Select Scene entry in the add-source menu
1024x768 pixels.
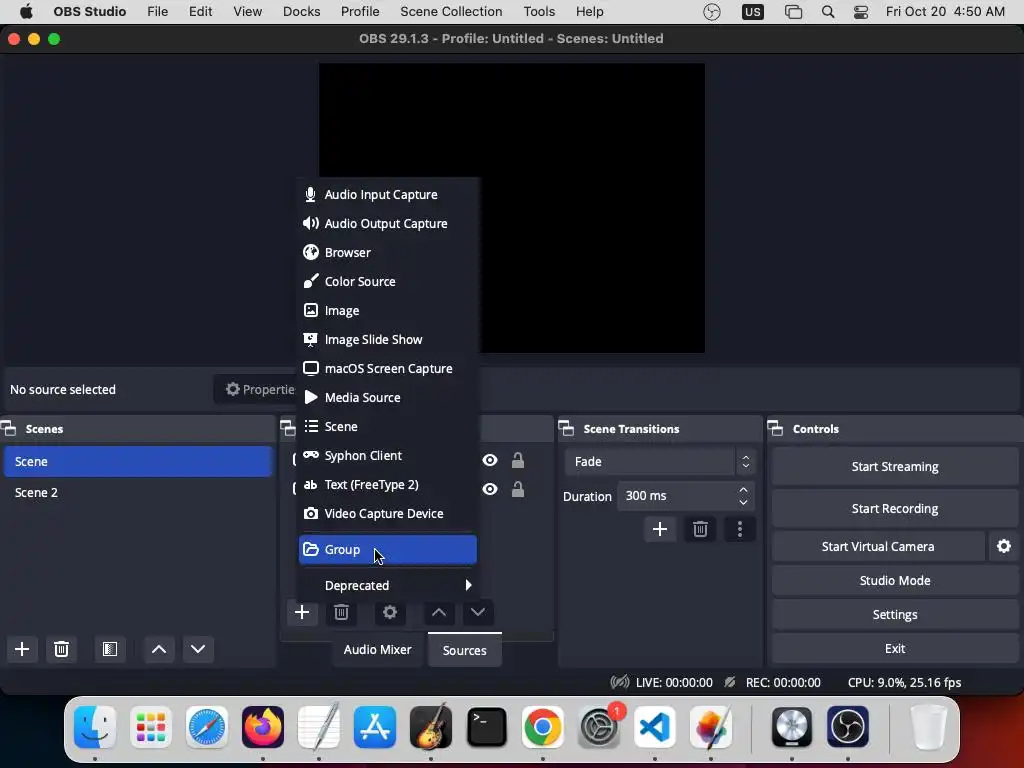(x=387, y=426)
